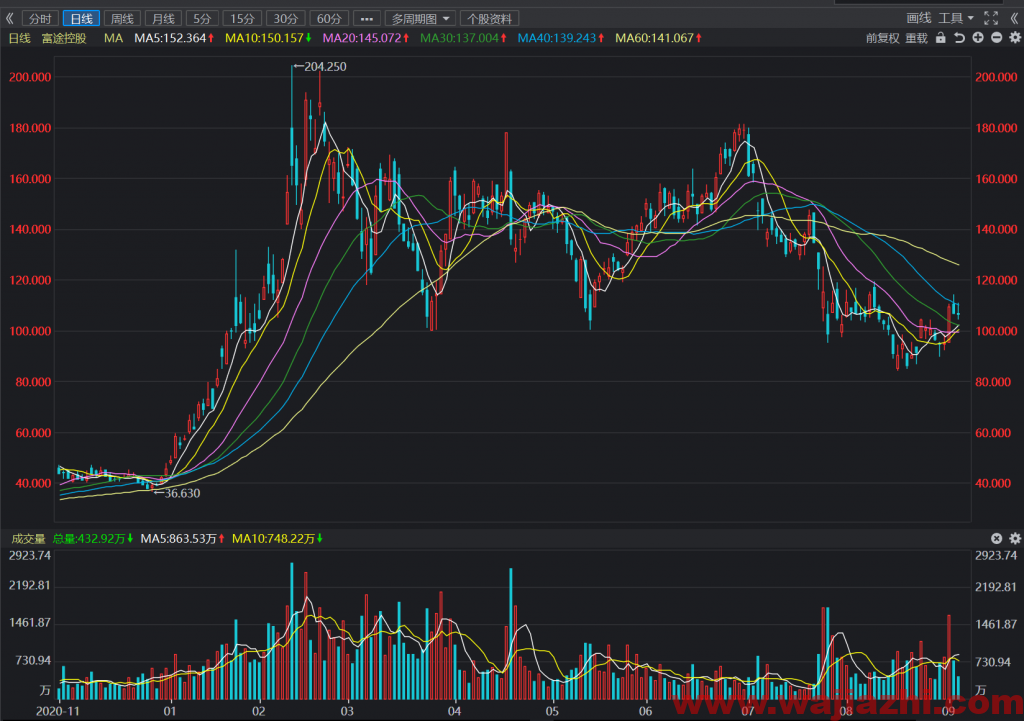Click the 成交量 volume indicator label

point(29,538)
